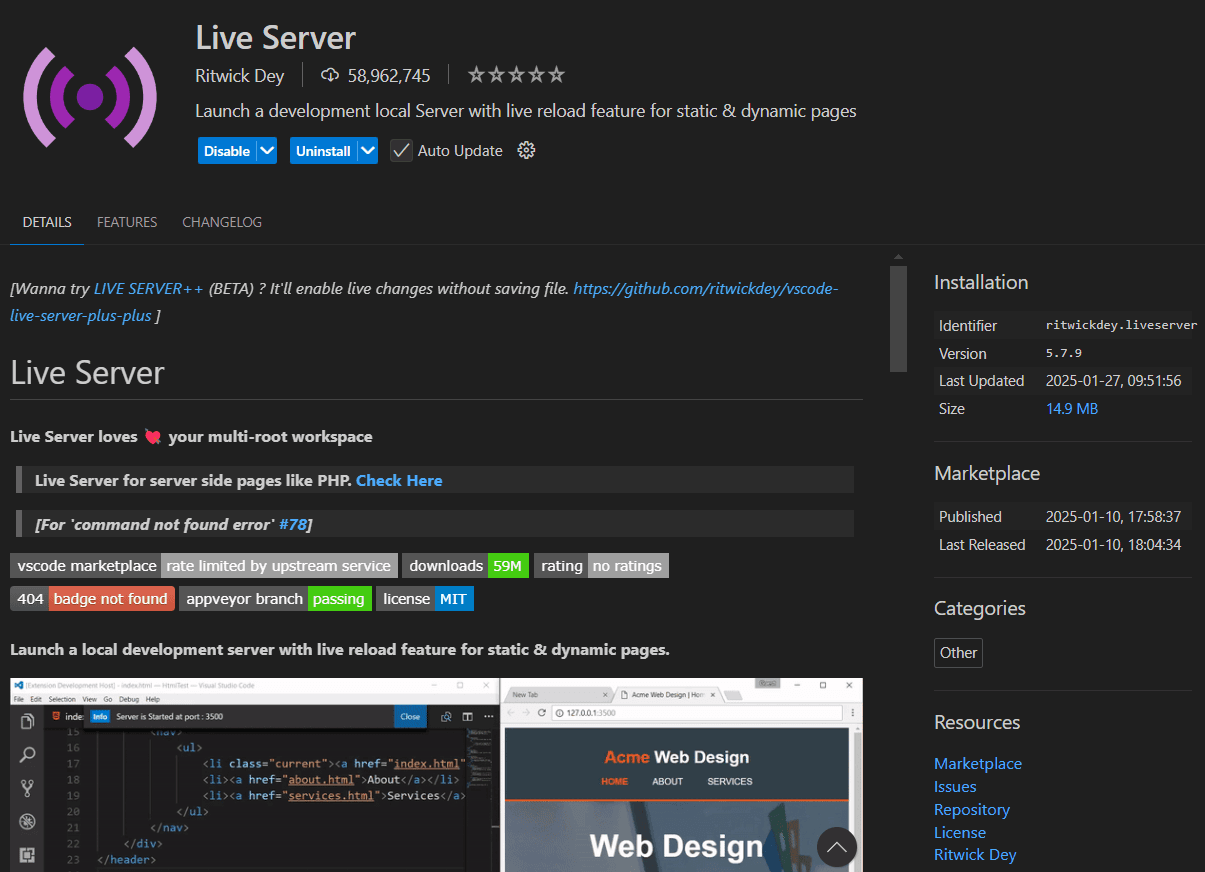Switch to the DETAILS tab
This screenshot has height=872, width=1205.
click(x=47, y=222)
